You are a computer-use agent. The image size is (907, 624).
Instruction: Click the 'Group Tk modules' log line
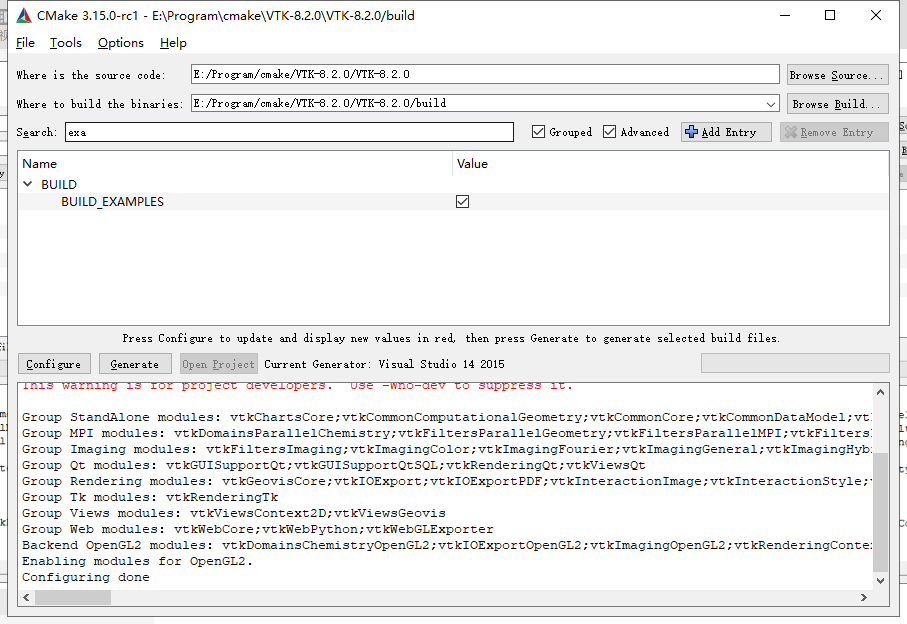tap(150, 497)
